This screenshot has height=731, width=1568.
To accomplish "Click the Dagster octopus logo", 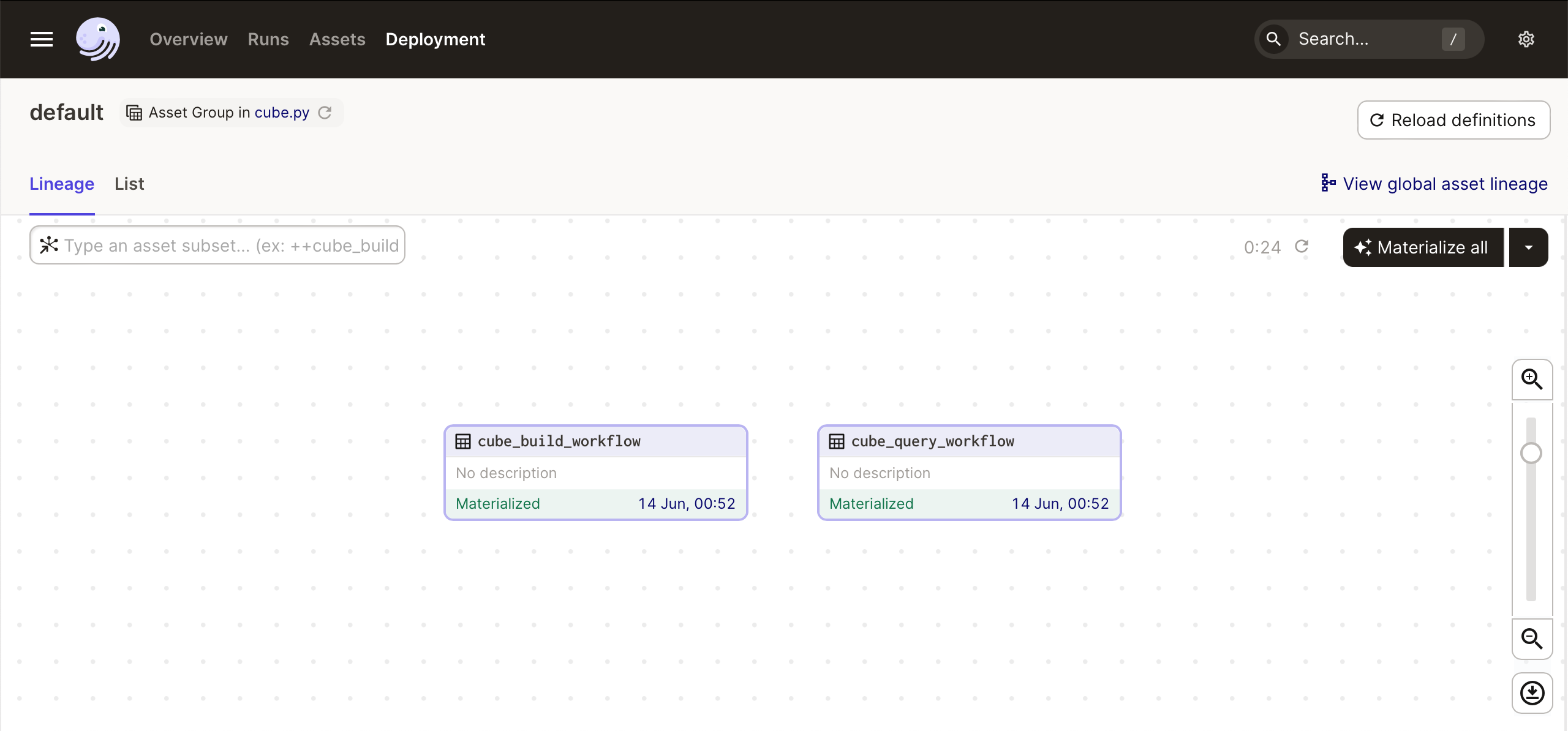I will [98, 39].
